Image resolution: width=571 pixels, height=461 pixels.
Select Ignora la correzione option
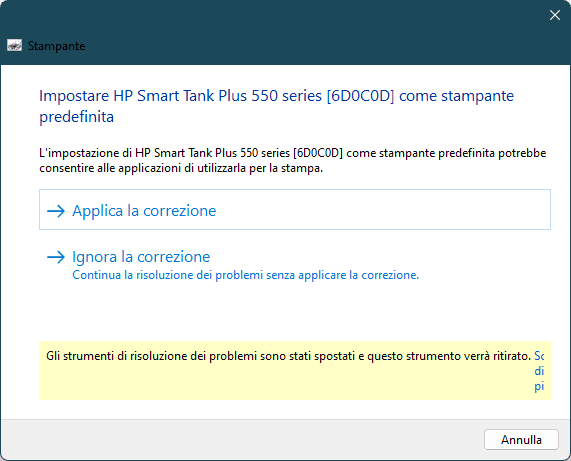pyautogui.click(x=295, y=265)
